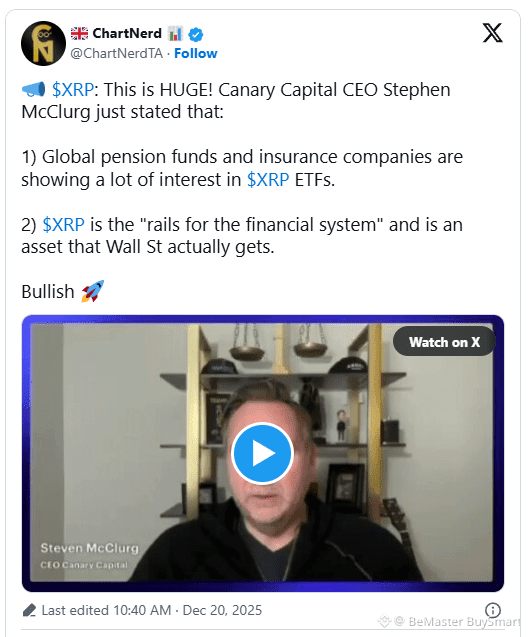Click the ChartNerd profile avatar
Image resolution: width=528 pixels, height=637 pixels.
(x=43, y=43)
